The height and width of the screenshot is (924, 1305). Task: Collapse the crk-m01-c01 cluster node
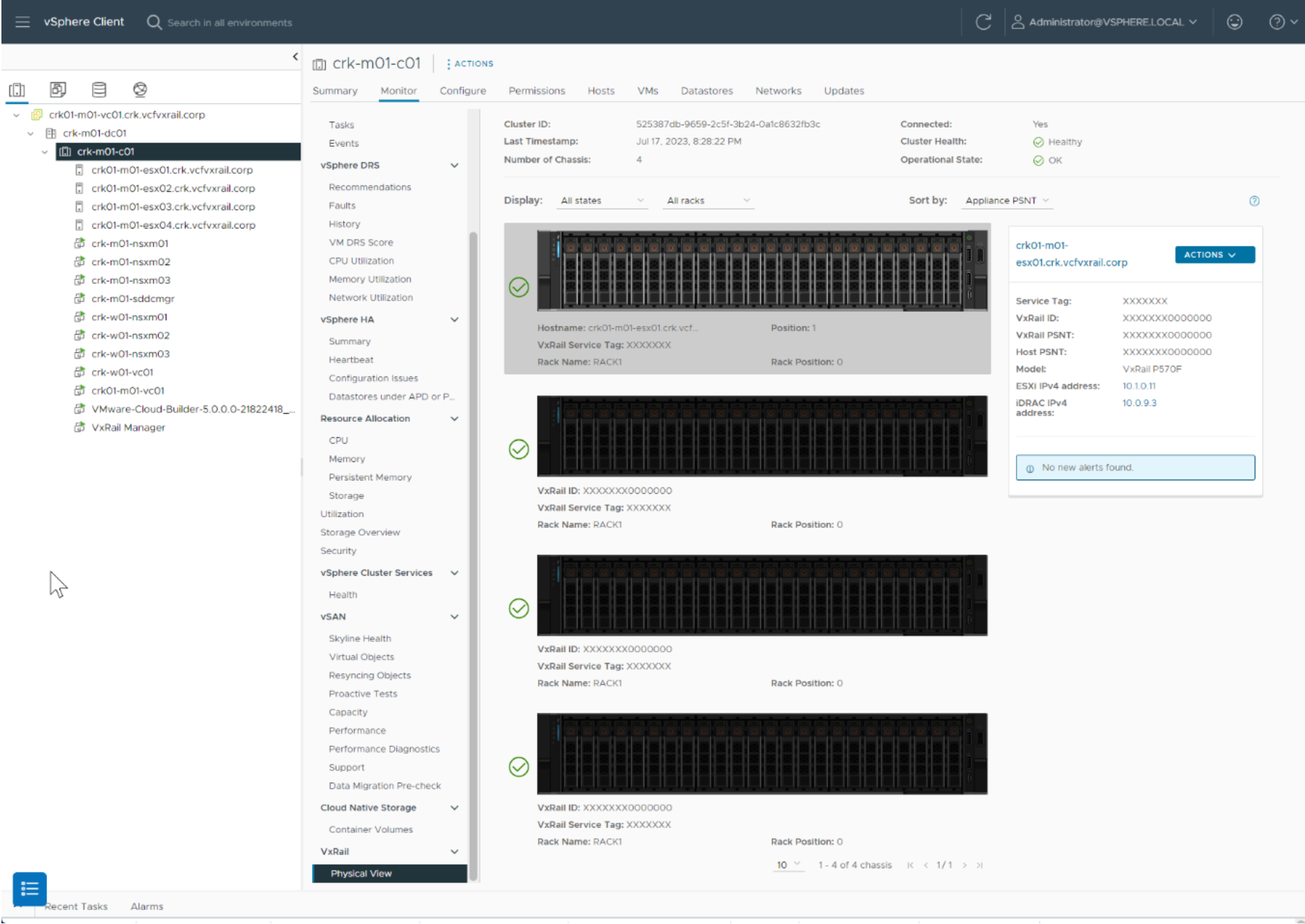pyautogui.click(x=45, y=152)
